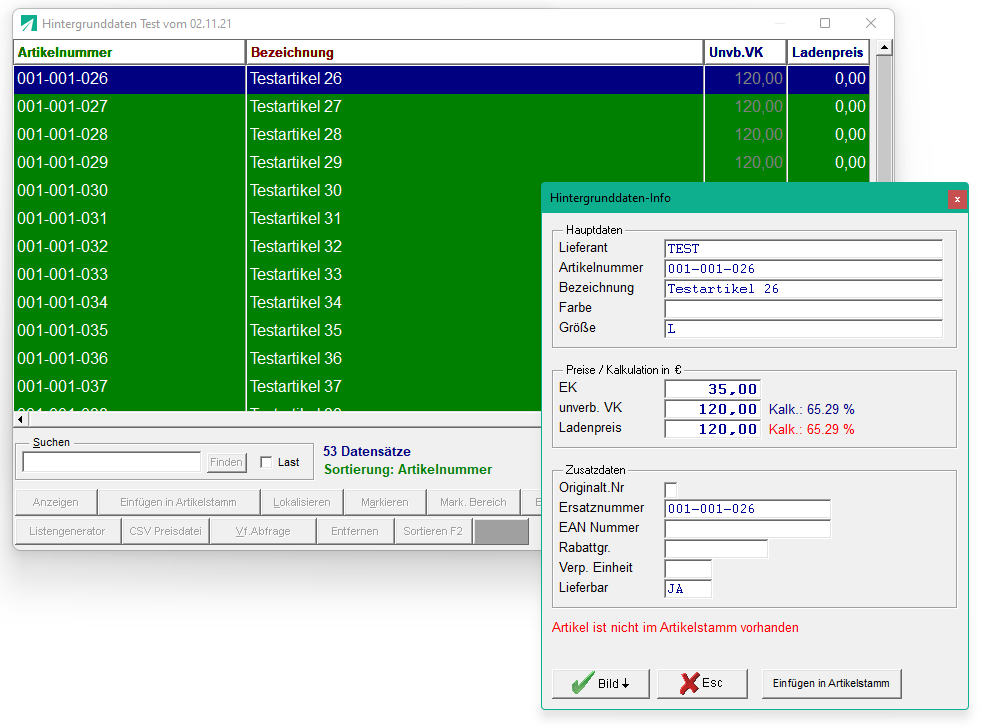Click the Lieferant field containing TEST
The width and height of the screenshot is (984, 728).
(x=803, y=249)
